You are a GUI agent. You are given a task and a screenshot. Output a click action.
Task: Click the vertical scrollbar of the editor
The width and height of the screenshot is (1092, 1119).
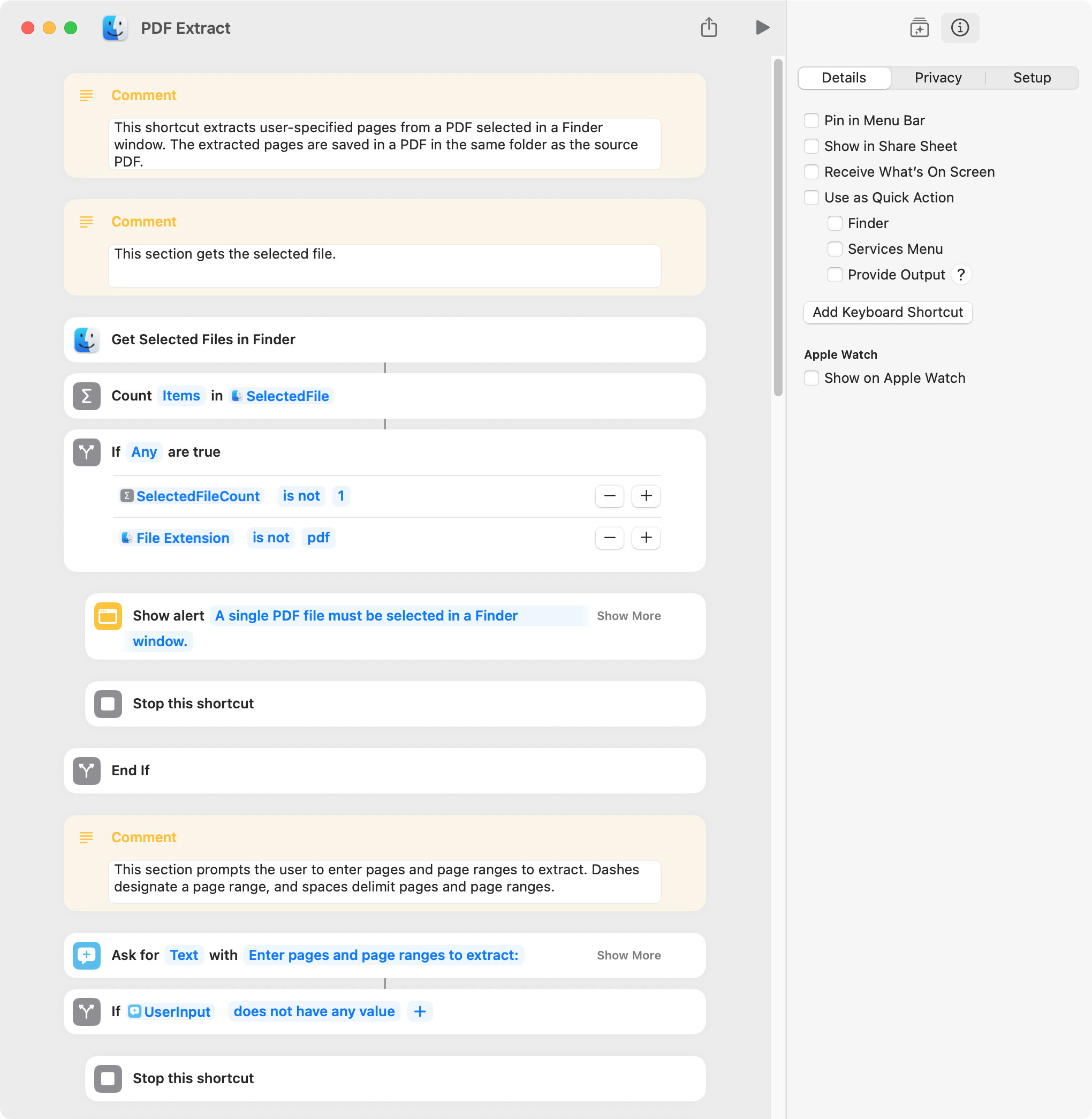click(778, 227)
